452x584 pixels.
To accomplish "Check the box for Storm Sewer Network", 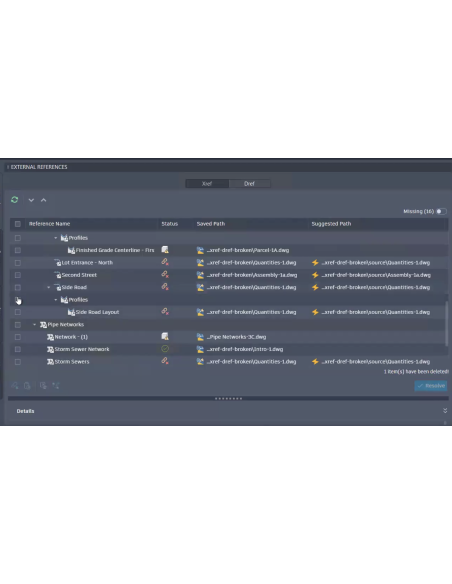I will point(17,349).
